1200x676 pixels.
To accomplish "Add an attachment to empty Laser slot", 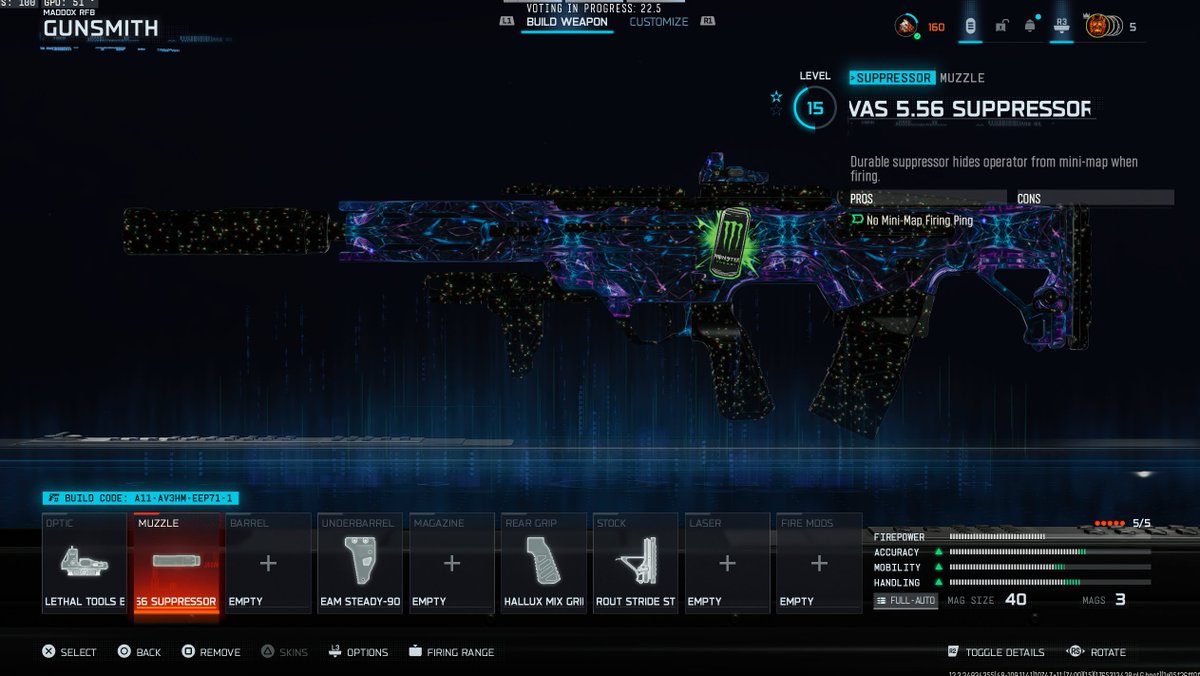I will point(728,563).
